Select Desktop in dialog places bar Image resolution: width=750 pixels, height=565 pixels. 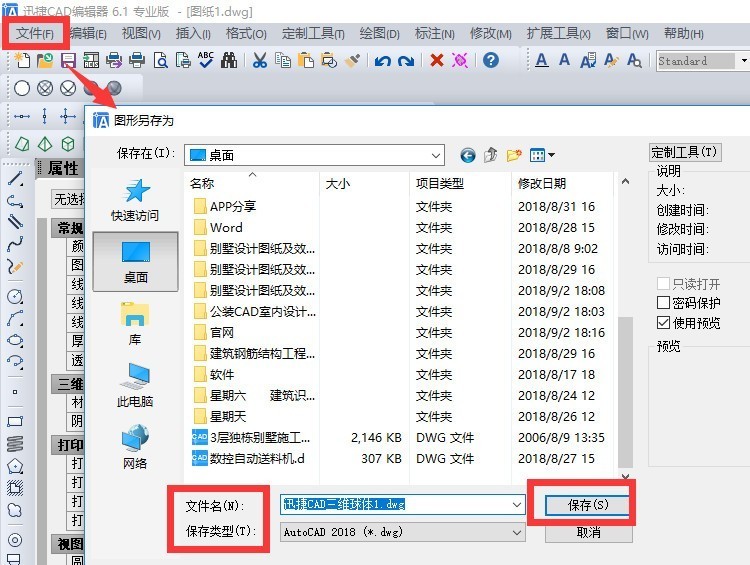click(x=135, y=262)
